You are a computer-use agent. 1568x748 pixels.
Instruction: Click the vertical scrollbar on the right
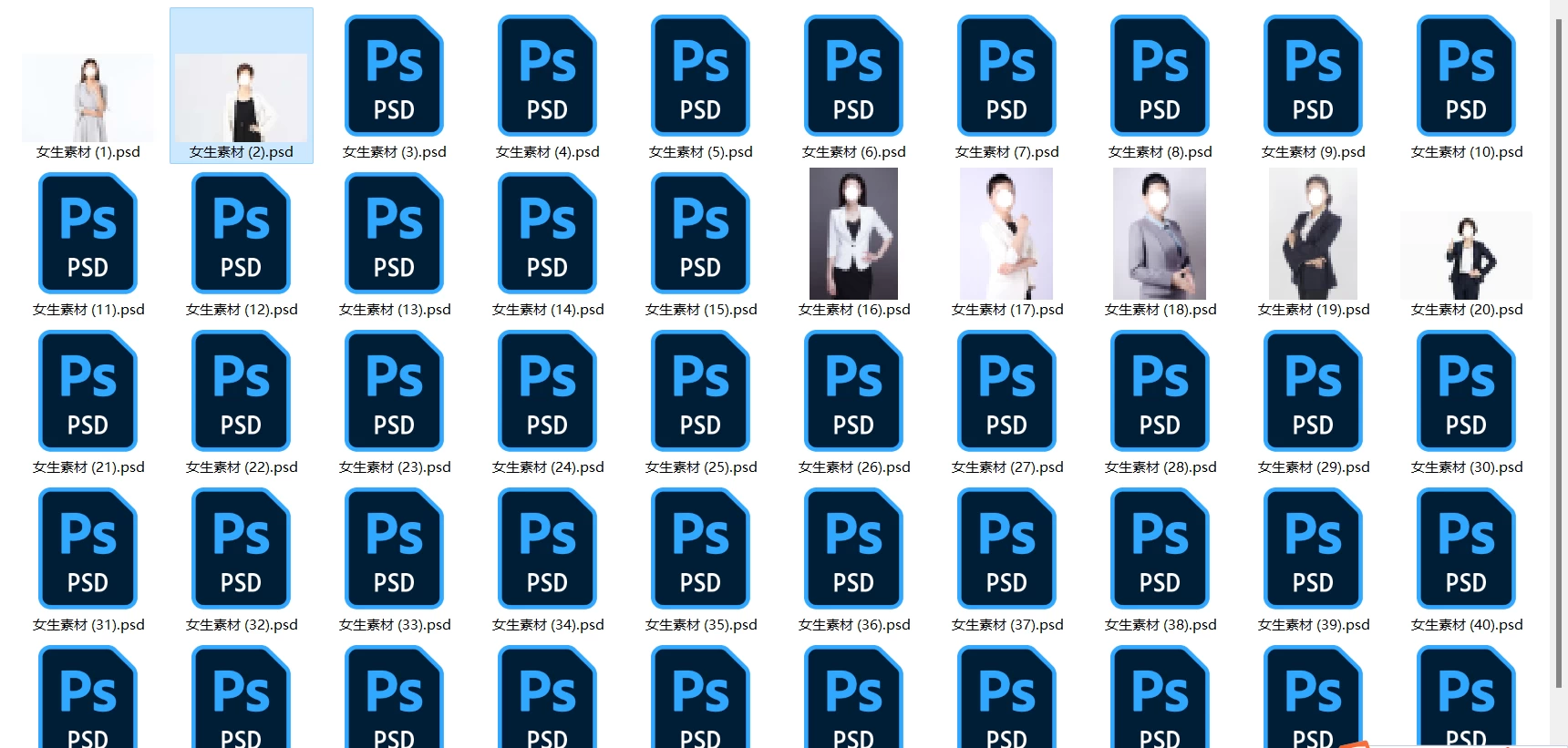tap(1559, 354)
